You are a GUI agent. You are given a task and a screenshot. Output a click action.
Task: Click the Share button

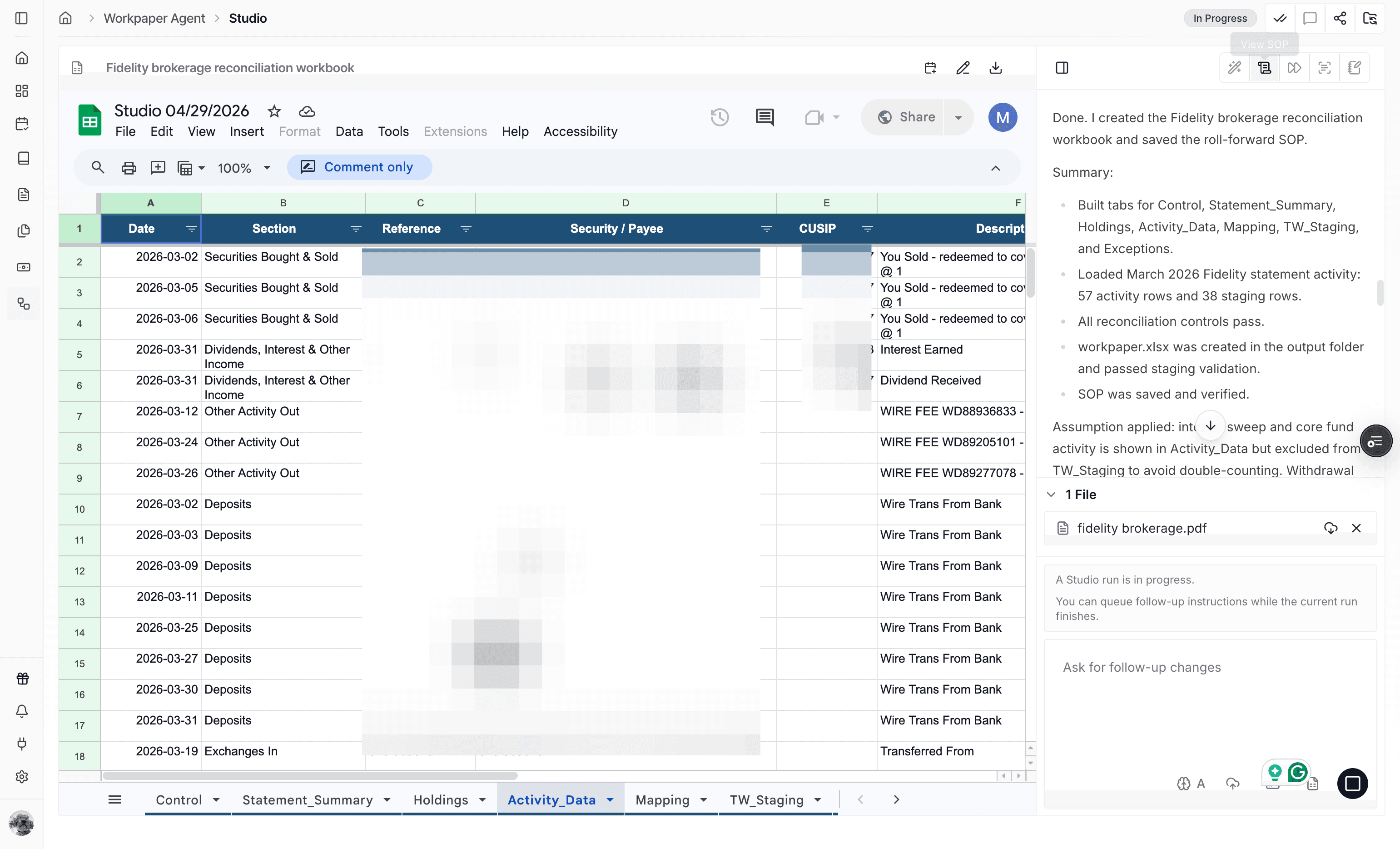[906, 117]
